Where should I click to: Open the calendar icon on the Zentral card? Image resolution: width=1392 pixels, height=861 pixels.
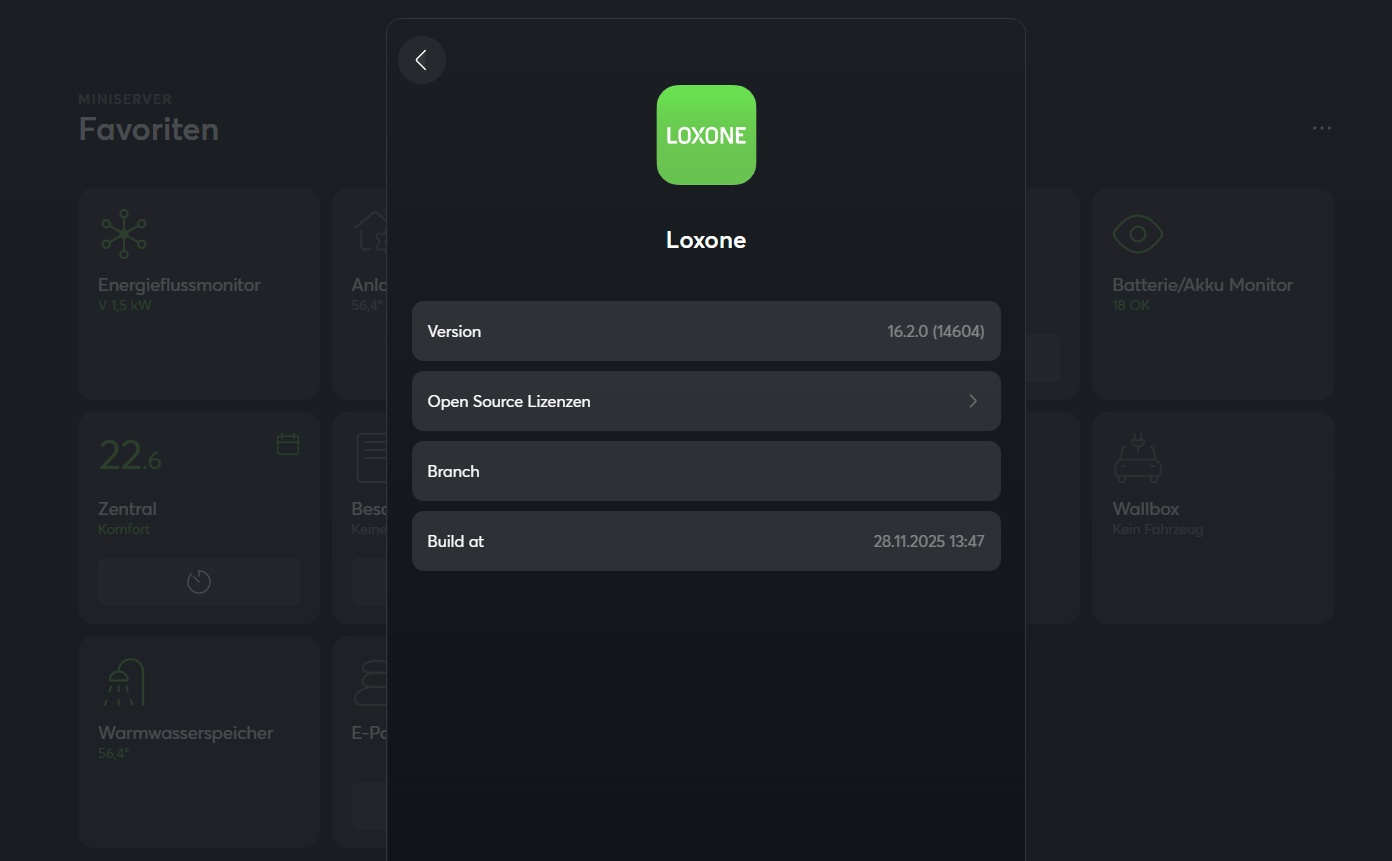288,444
